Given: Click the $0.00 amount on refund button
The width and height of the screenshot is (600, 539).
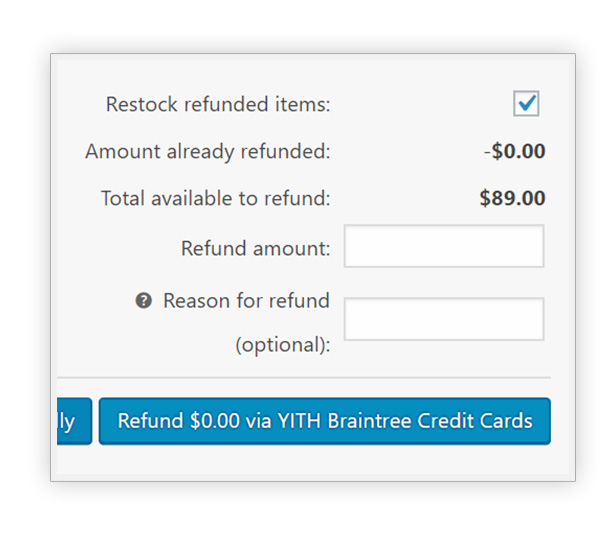Looking at the screenshot, I should click(209, 421).
